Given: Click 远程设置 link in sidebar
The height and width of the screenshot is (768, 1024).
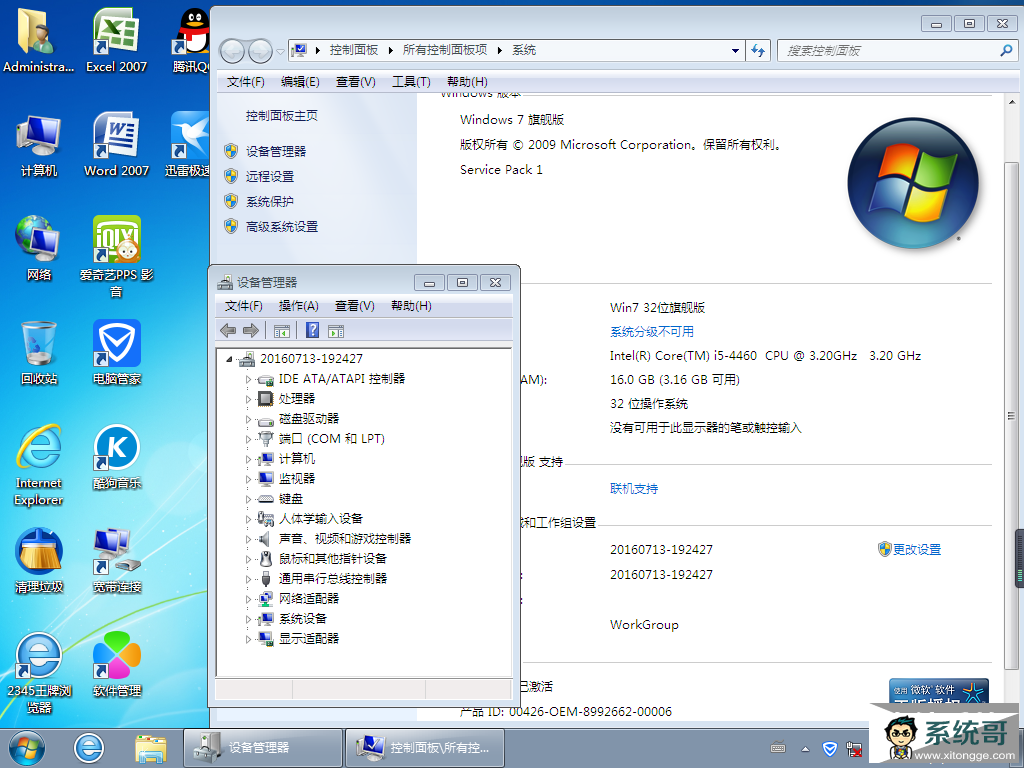Looking at the screenshot, I should coord(270,176).
